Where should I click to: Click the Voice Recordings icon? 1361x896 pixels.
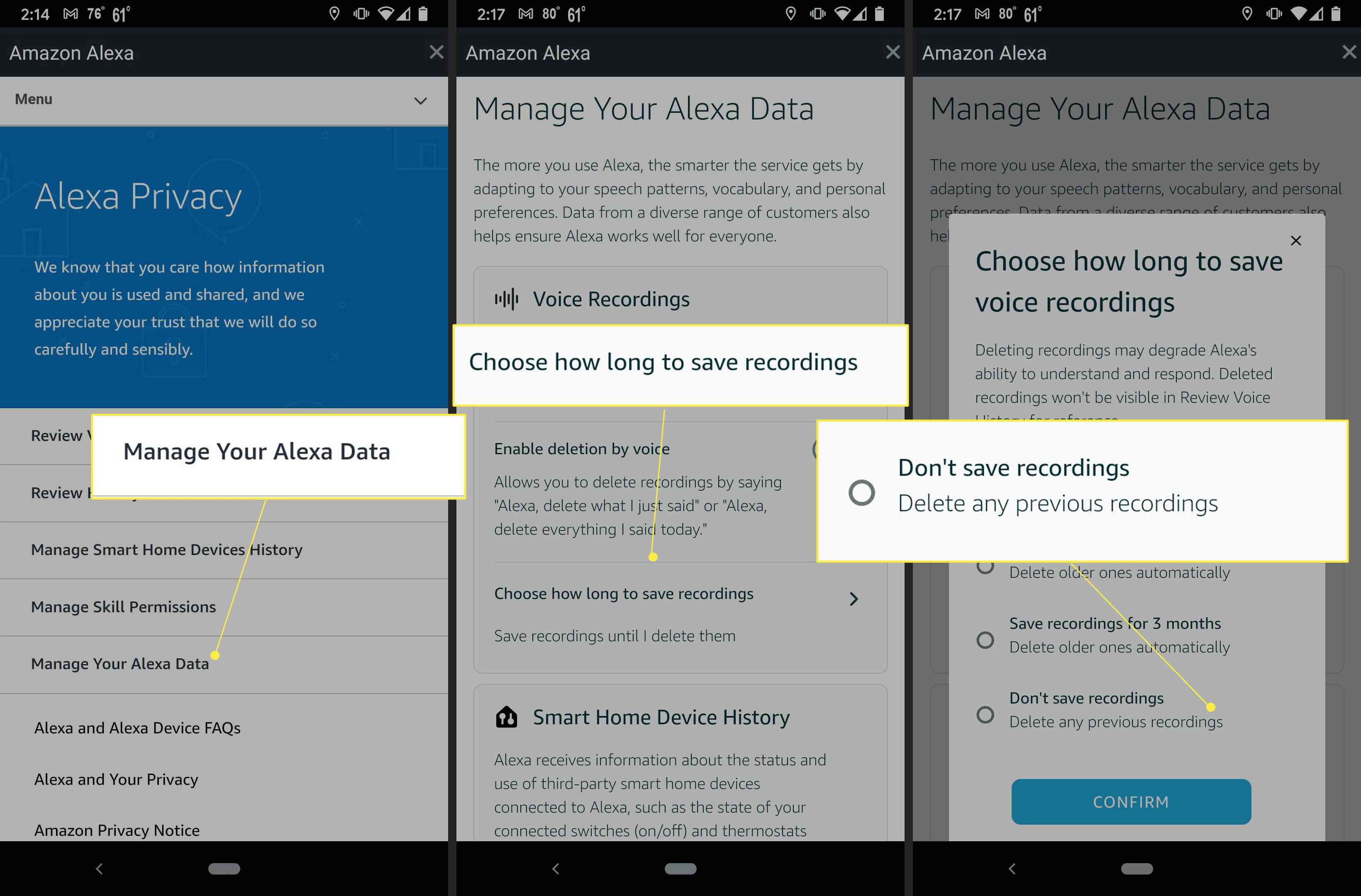(510, 298)
